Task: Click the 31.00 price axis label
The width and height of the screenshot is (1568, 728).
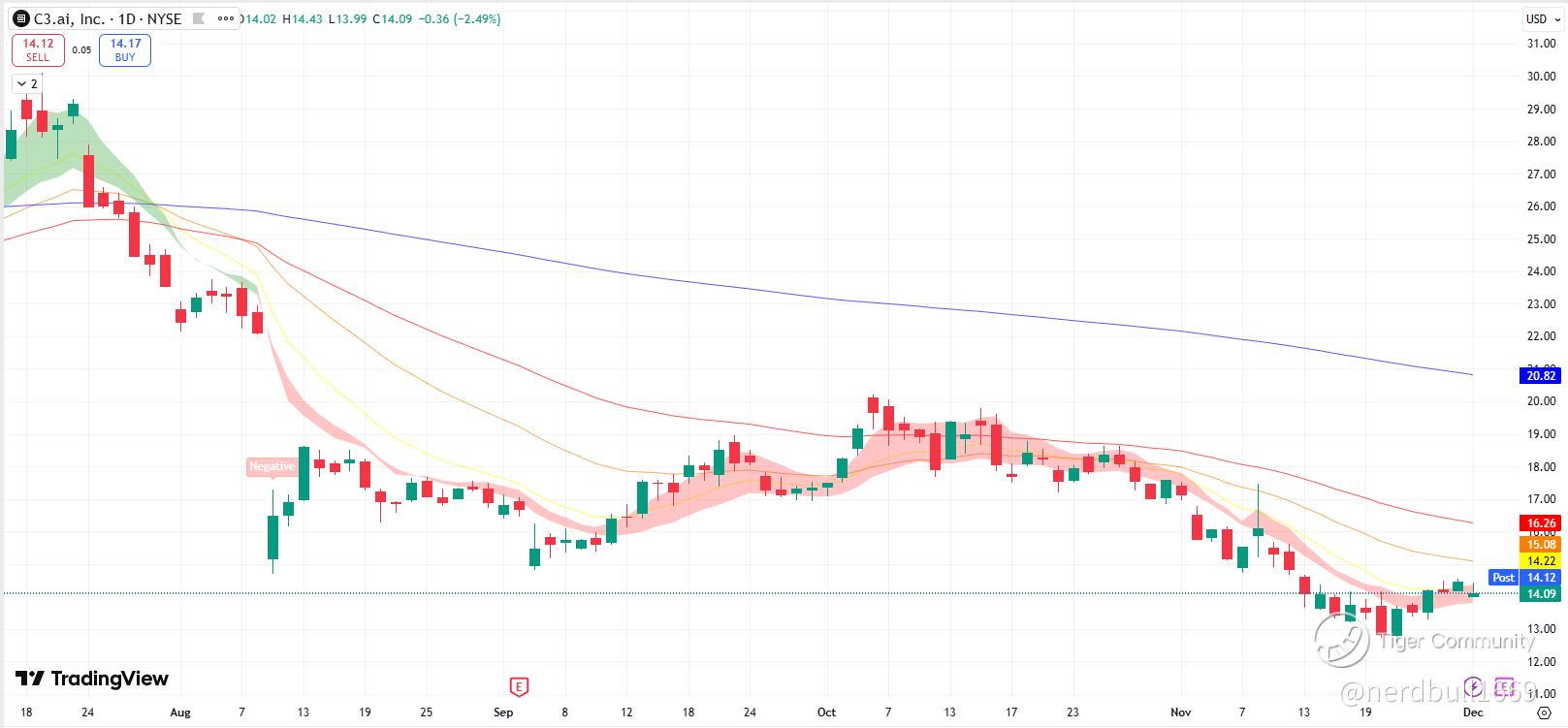Action: [x=1541, y=44]
